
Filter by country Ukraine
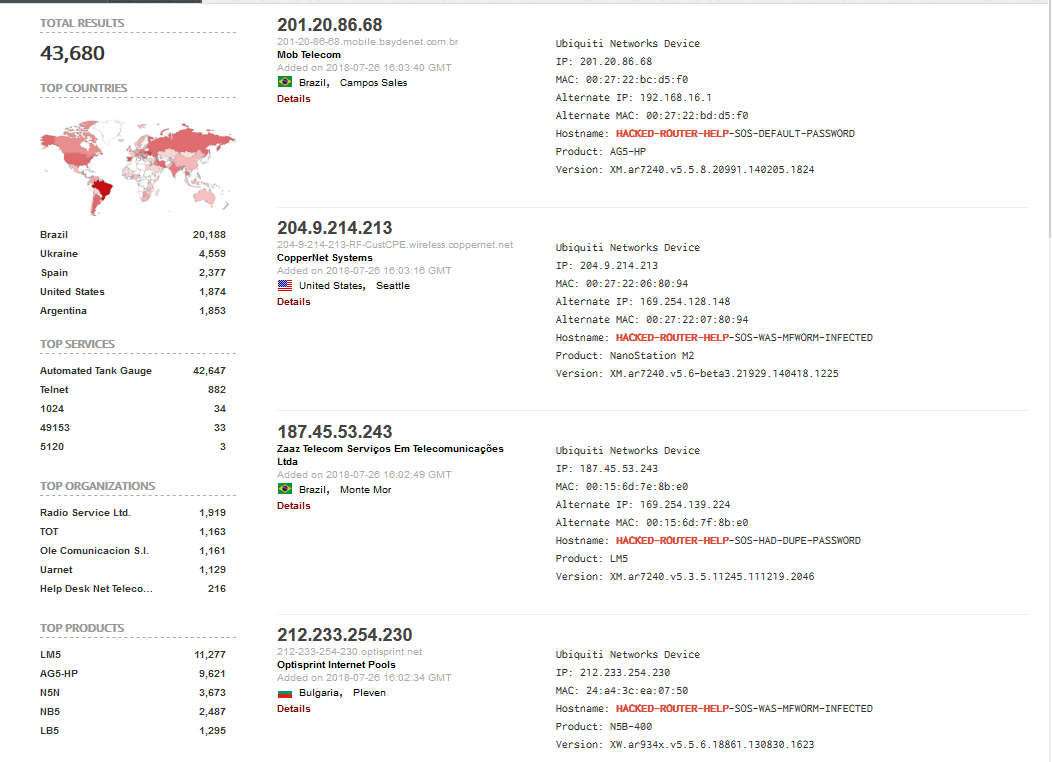tap(59, 254)
